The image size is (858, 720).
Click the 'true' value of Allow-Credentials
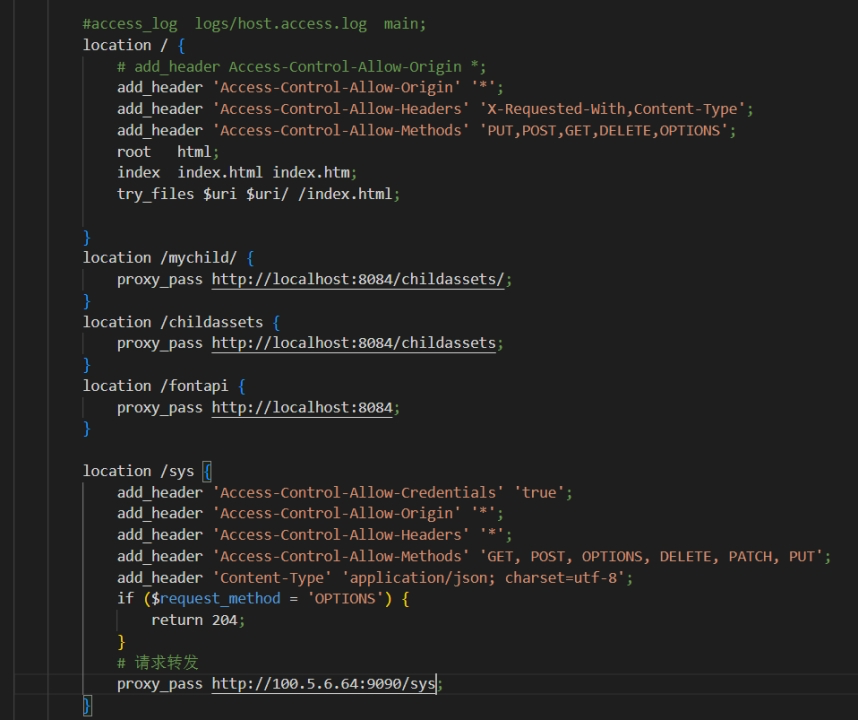coord(539,492)
